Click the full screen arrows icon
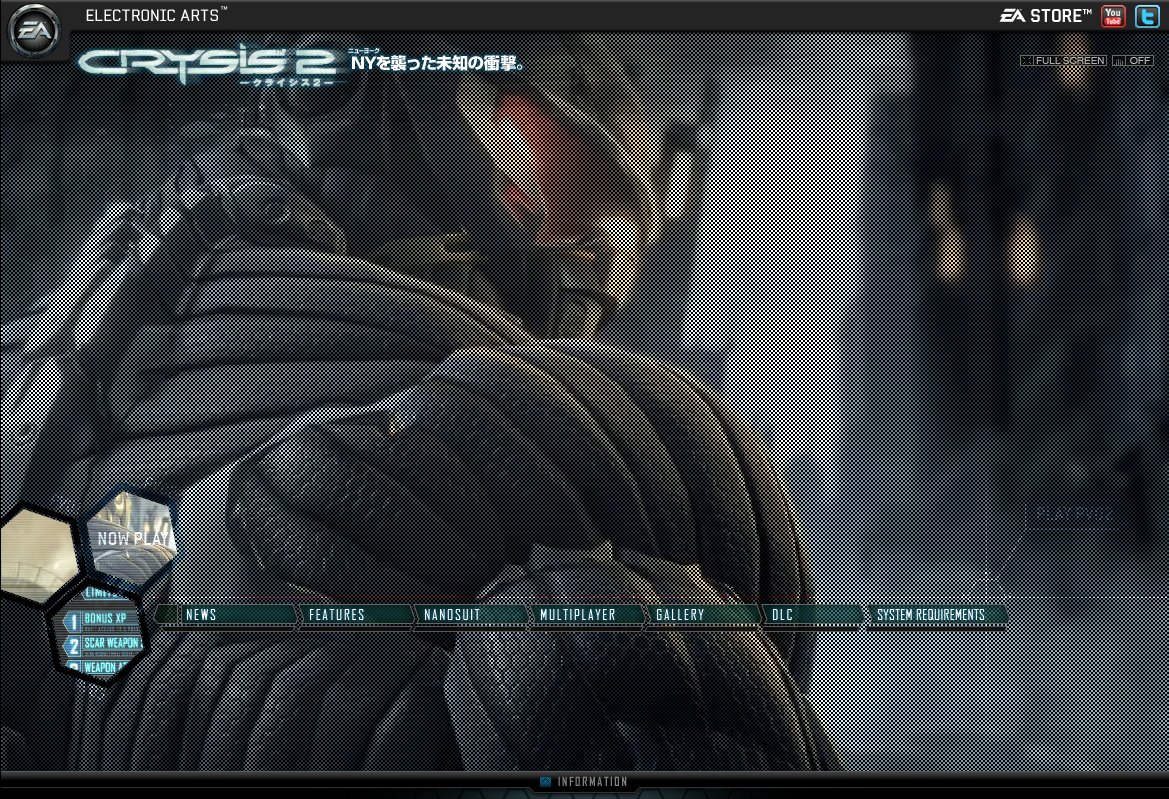1169x799 pixels. 1027,60
